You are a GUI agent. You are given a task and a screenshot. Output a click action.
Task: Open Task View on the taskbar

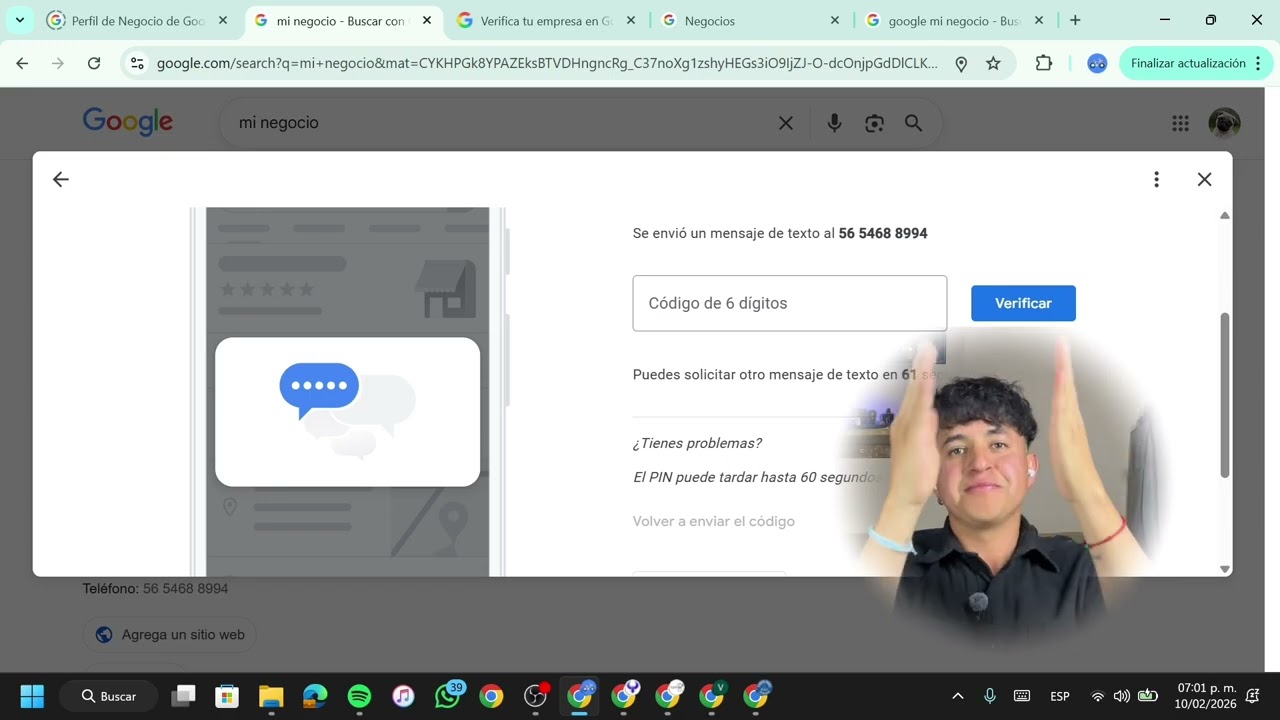pyautogui.click(x=184, y=696)
